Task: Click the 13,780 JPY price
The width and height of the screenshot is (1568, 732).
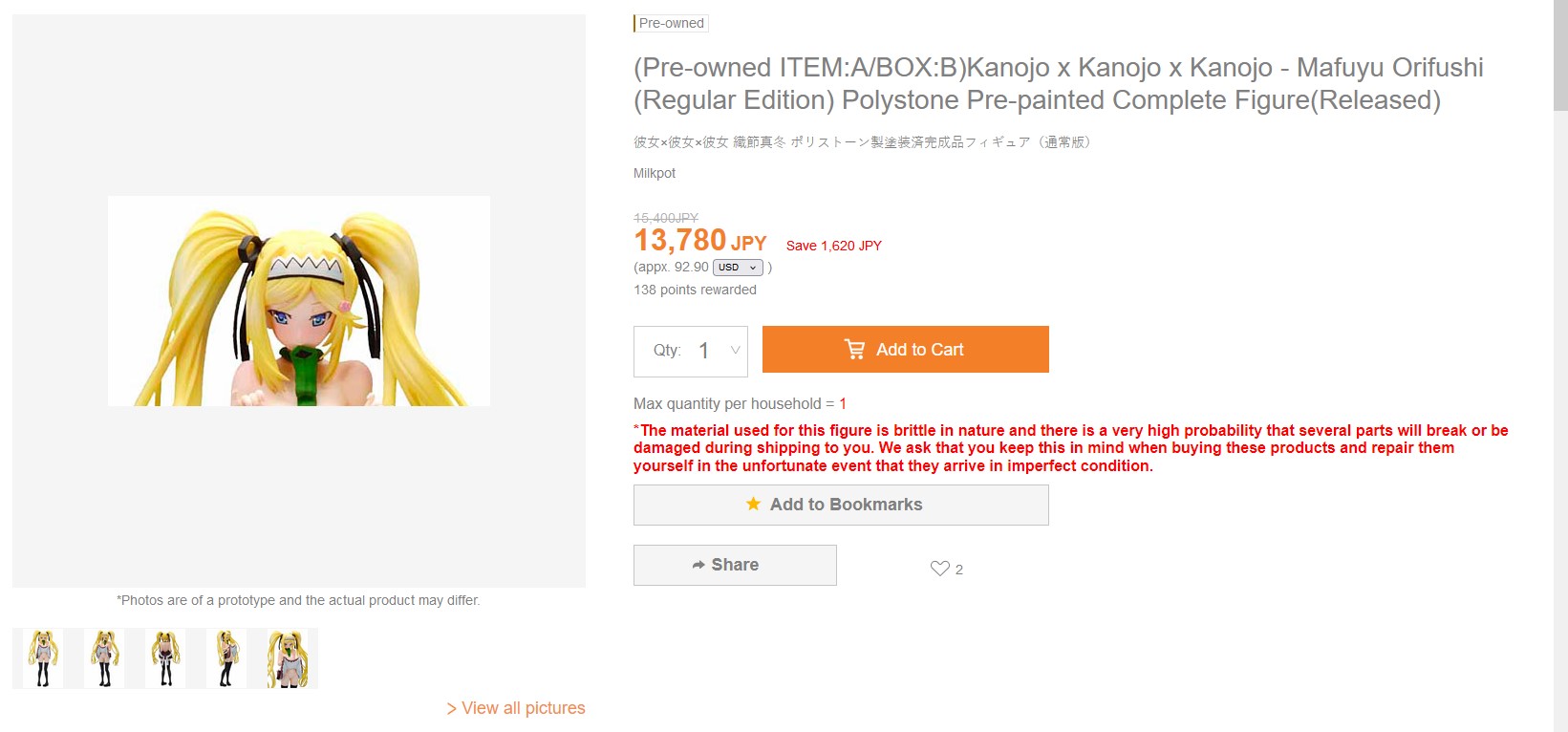Action: [700, 241]
